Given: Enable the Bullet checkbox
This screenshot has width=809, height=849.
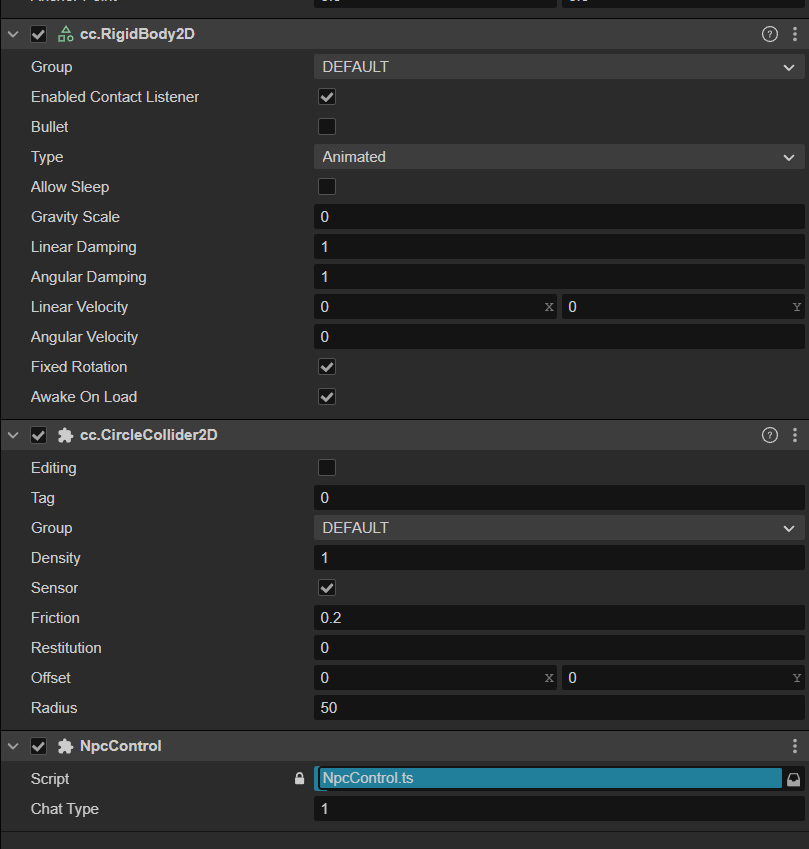Looking at the screenshot, I should [326, 127].
